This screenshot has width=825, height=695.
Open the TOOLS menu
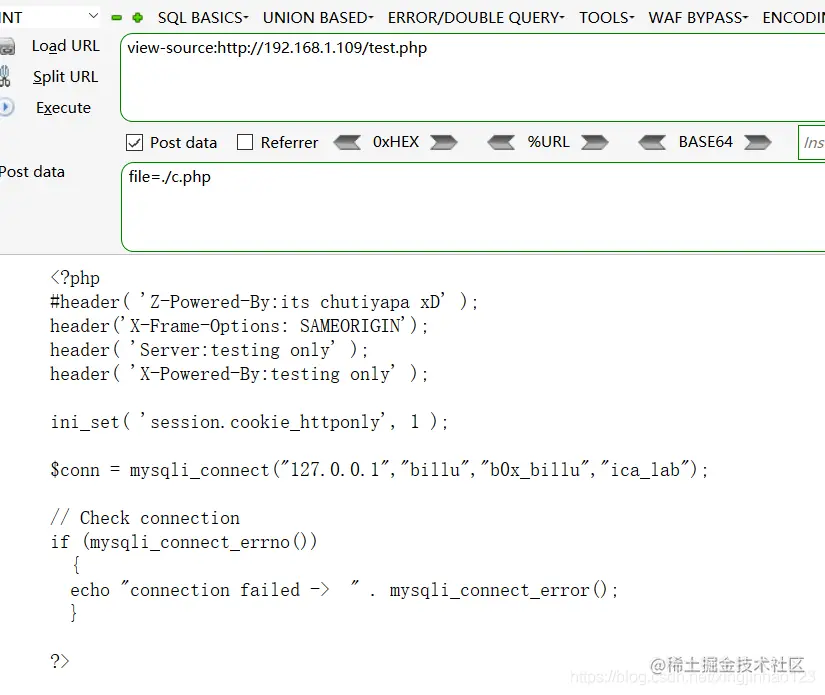coord(607,18)
